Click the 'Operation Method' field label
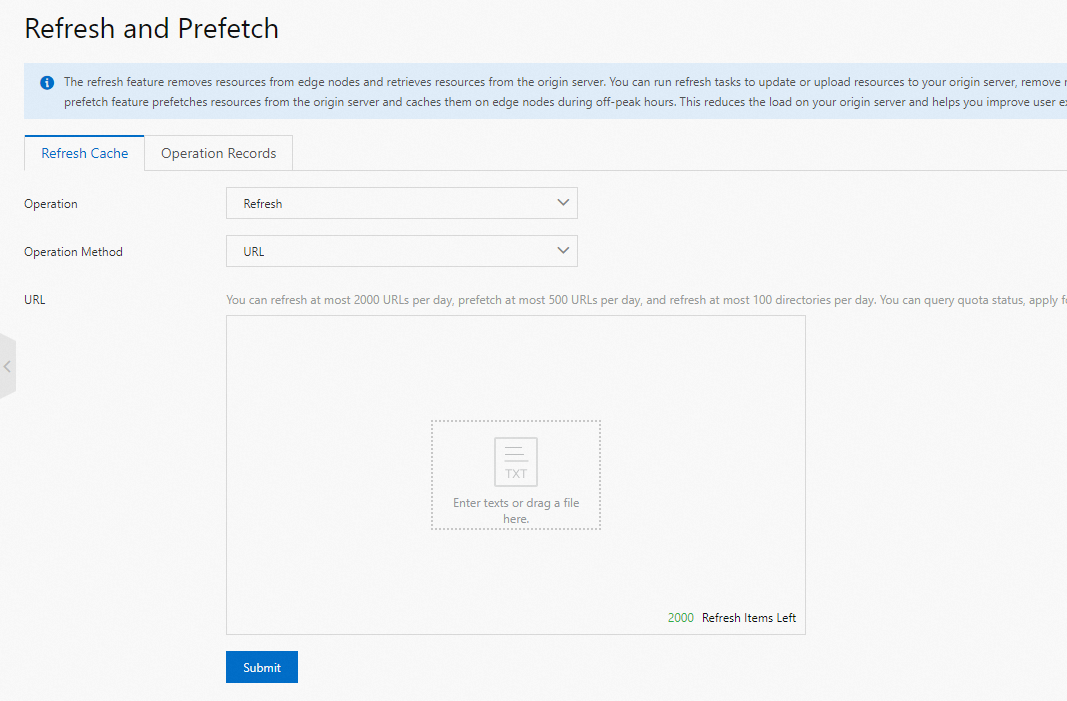Image resolution: width=1067 pixels, height=701 pixels. [73, 252]
